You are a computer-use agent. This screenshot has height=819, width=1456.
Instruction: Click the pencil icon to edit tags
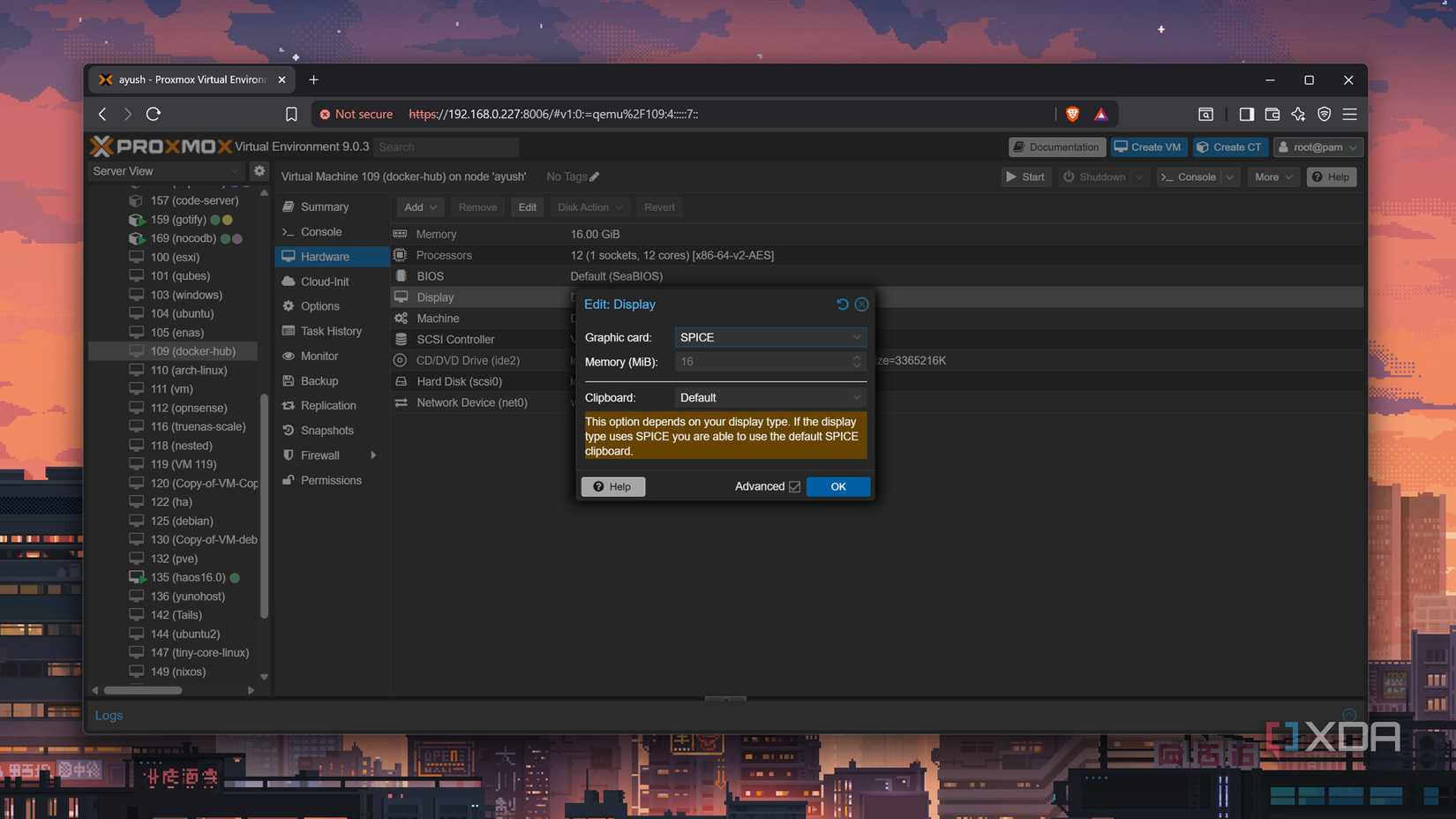coord(595,177)
